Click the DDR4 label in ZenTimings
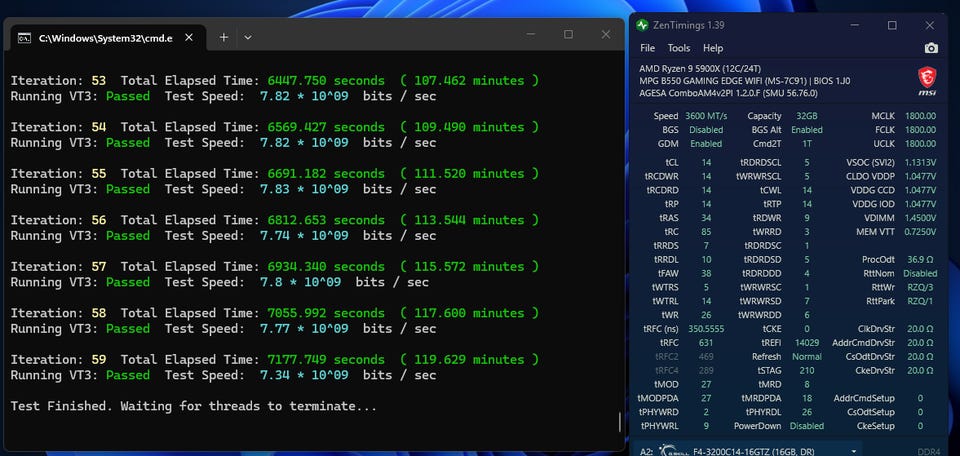This screenshot has height=456, width=960. tap(929, 452)
